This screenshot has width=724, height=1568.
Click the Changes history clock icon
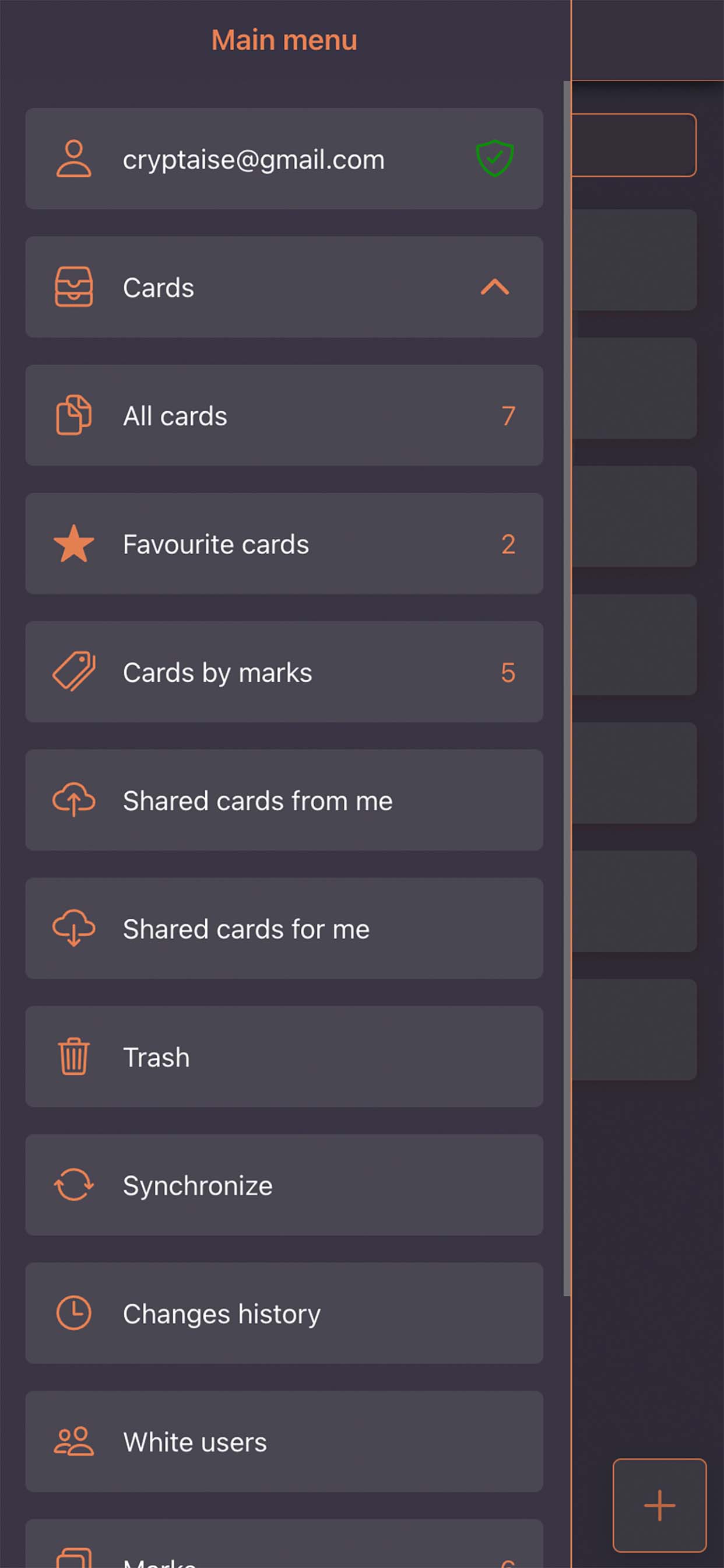tap(73, 1313)
